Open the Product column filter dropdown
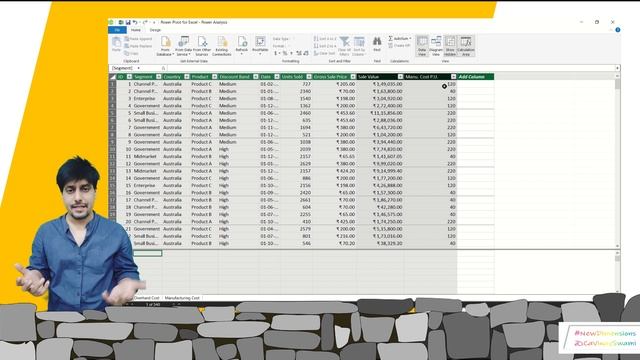Image resolution: width=640 pixels, height=360 pixels. tap(214, 77)
